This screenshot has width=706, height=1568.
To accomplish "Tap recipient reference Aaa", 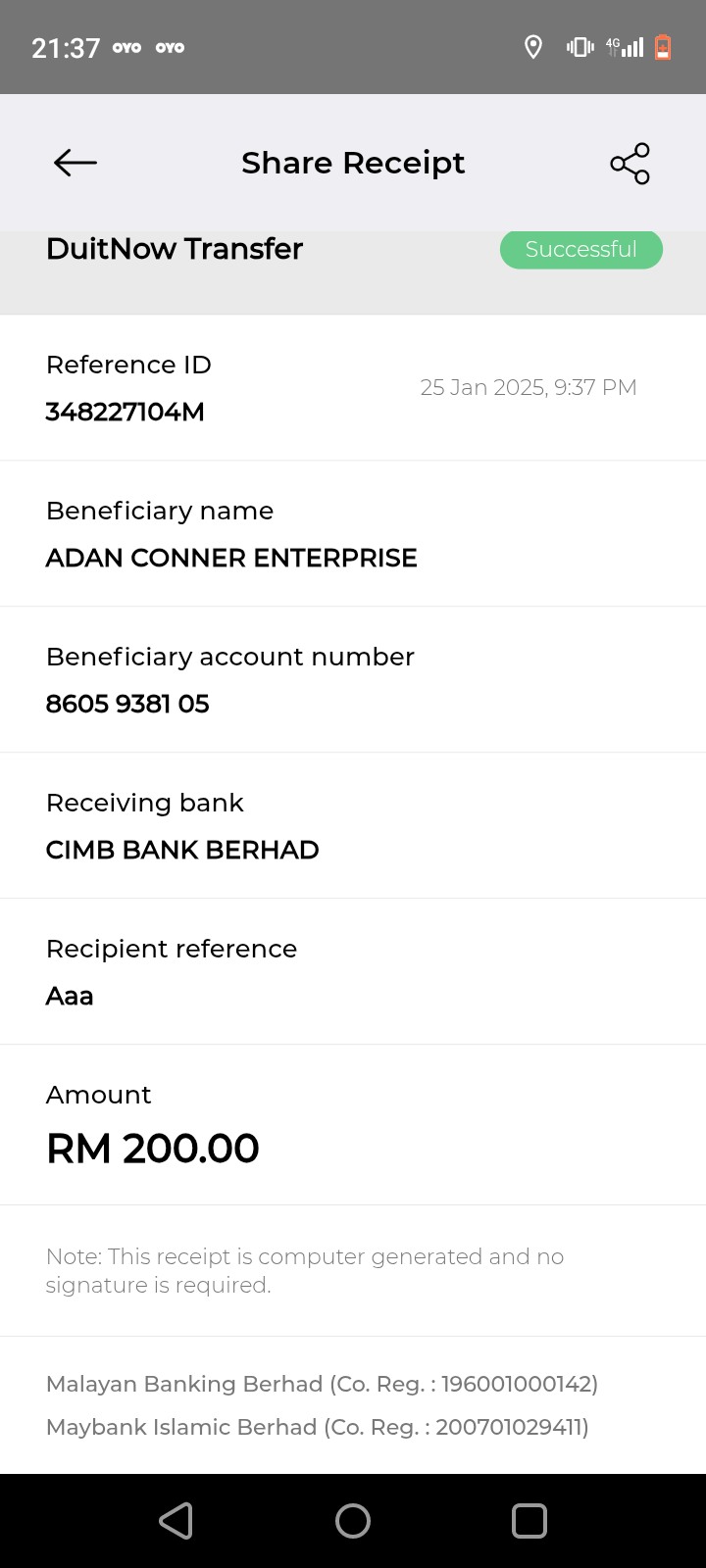I will [x=70, y=996].
